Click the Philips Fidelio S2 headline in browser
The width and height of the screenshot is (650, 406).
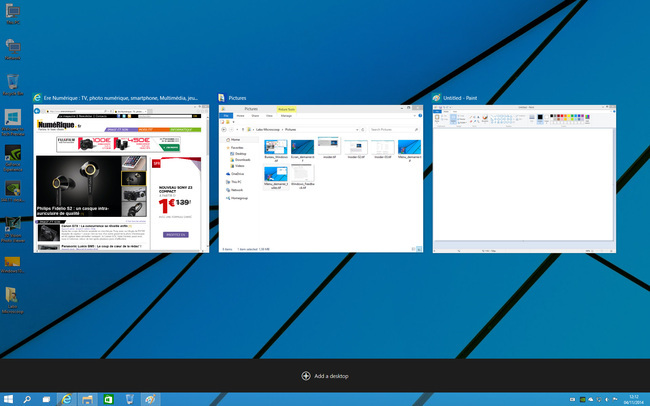(x=73, y=211)
